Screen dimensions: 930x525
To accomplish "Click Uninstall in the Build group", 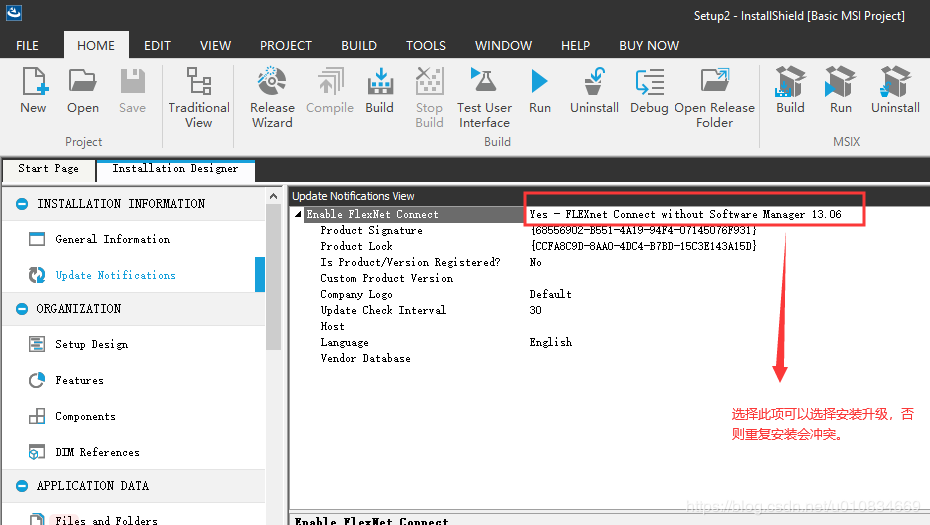I will 594,90.
